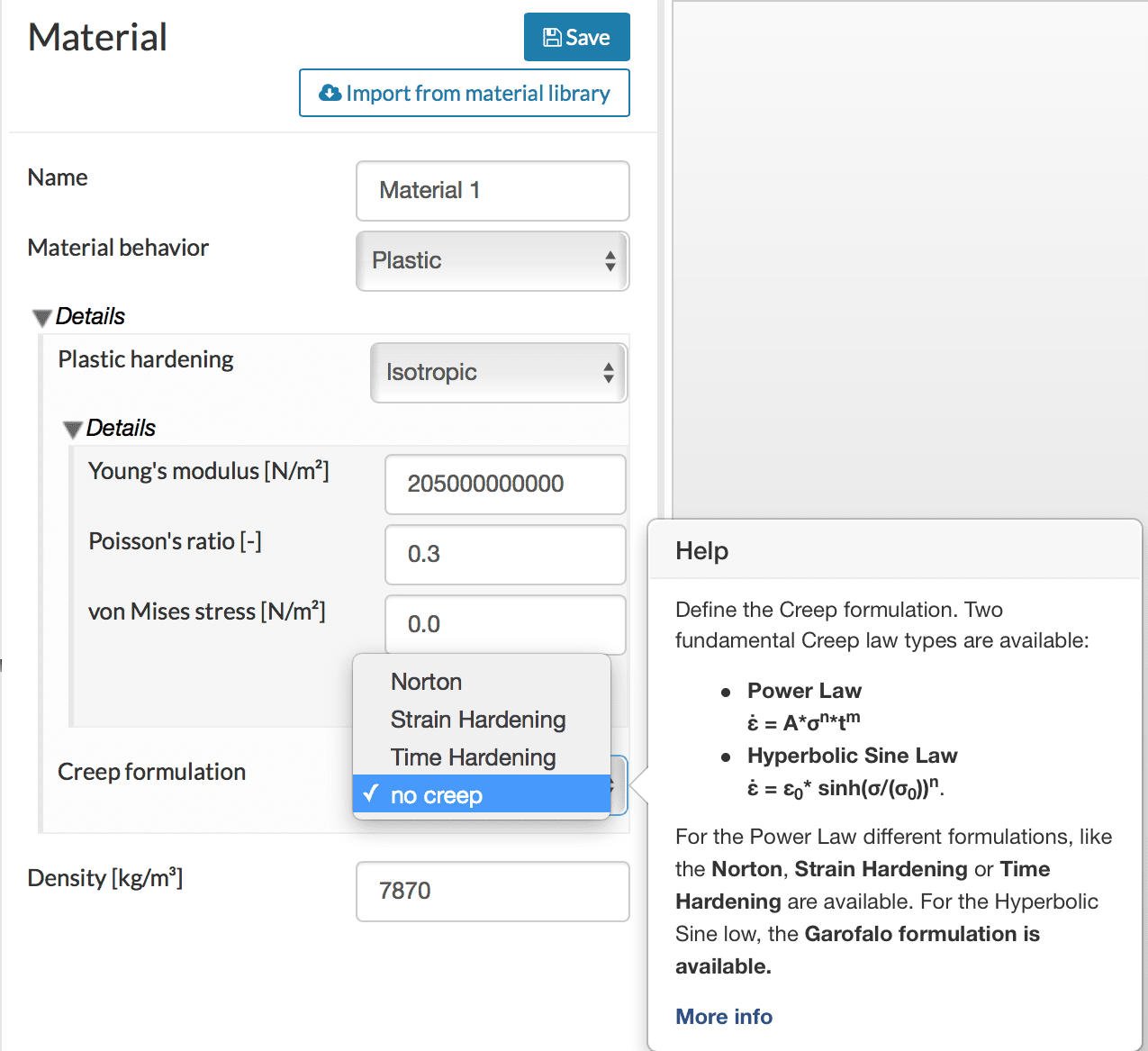This screenshot has width=1148, height=1051.
Task: Pick the Time Hardening option
Action: click(473, 757)
